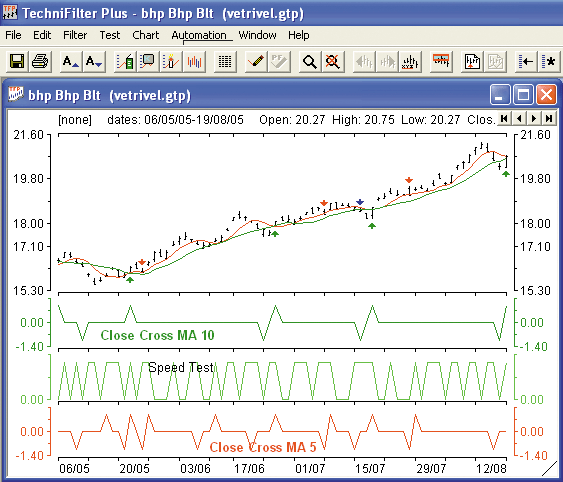Open the Filter menu
The height and width of the screenshot is (482, 563).
75,35
